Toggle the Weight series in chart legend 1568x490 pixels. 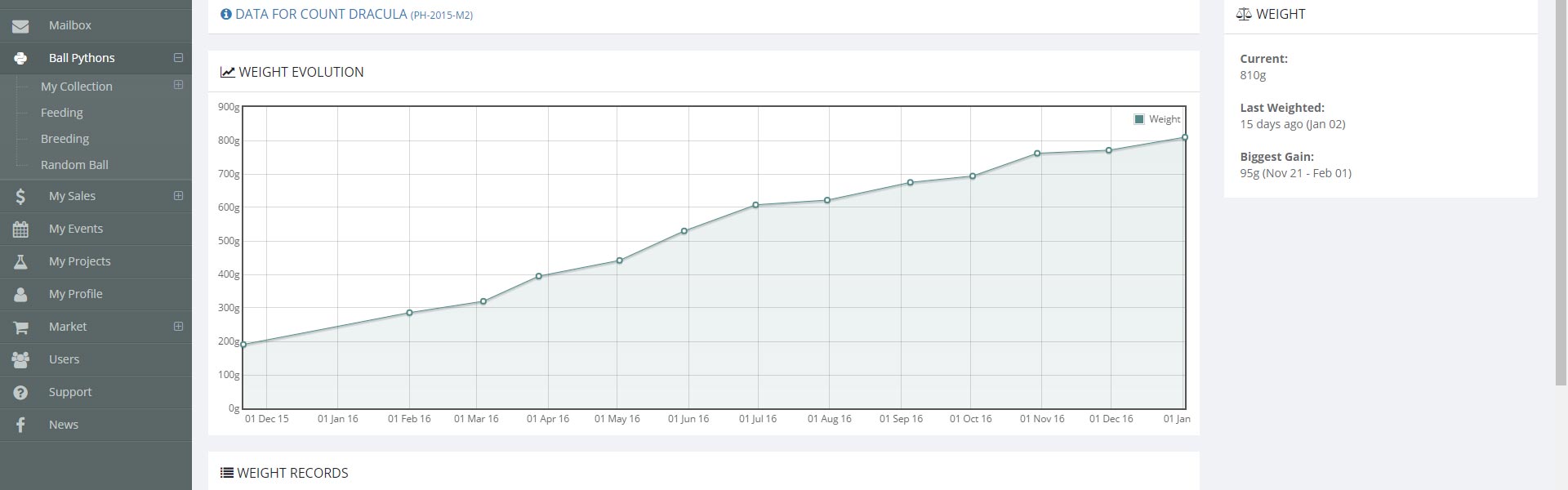coord(1156,119)
